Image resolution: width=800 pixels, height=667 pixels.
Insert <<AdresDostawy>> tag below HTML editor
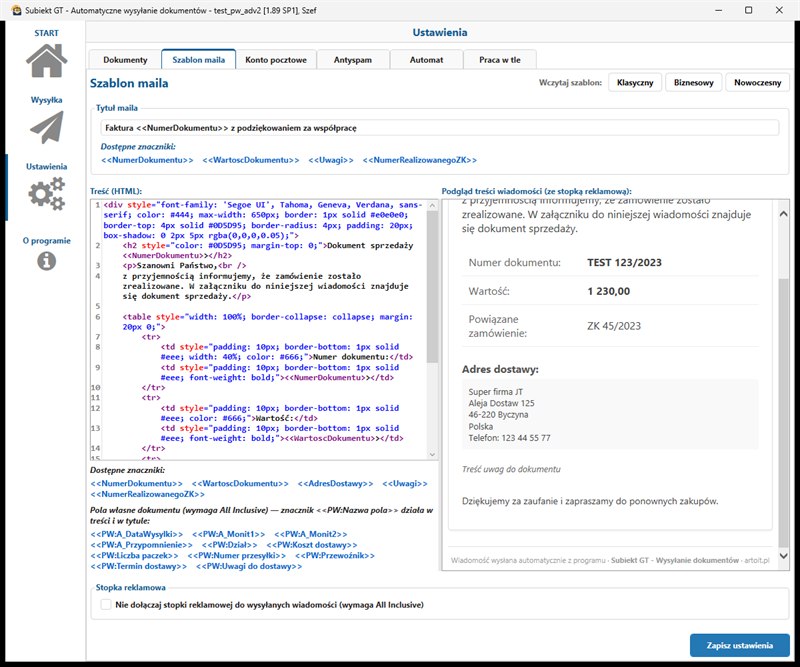coord(335,483)
